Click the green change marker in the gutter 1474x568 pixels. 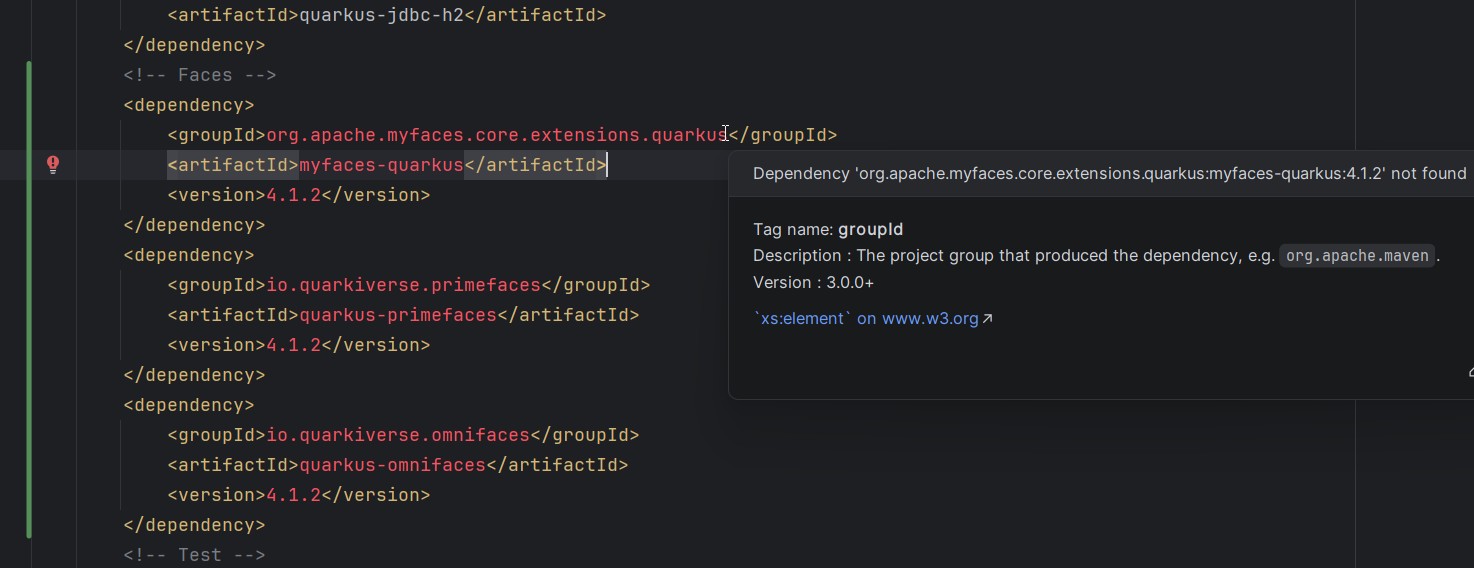29,300
